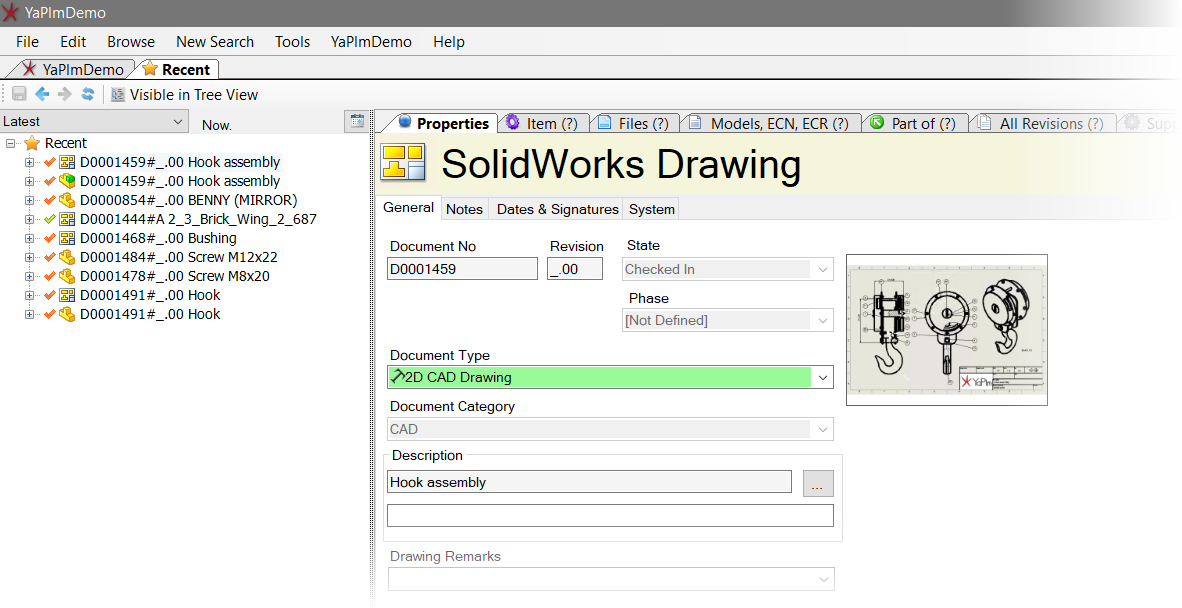Expand first D0001459 Hook assembly node

coord(29,162)
